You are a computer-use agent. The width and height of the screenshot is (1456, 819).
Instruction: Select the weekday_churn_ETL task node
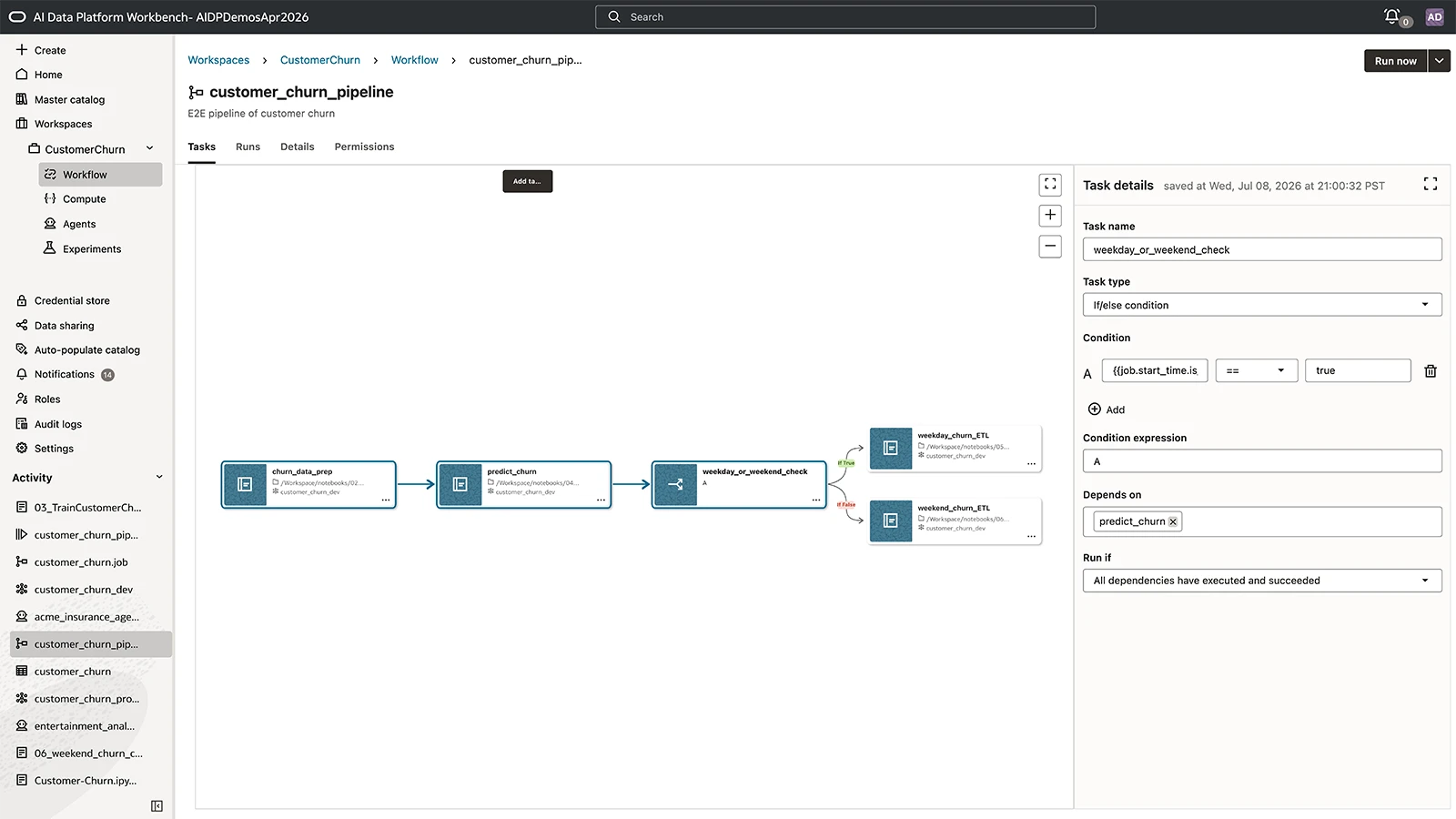955,449
